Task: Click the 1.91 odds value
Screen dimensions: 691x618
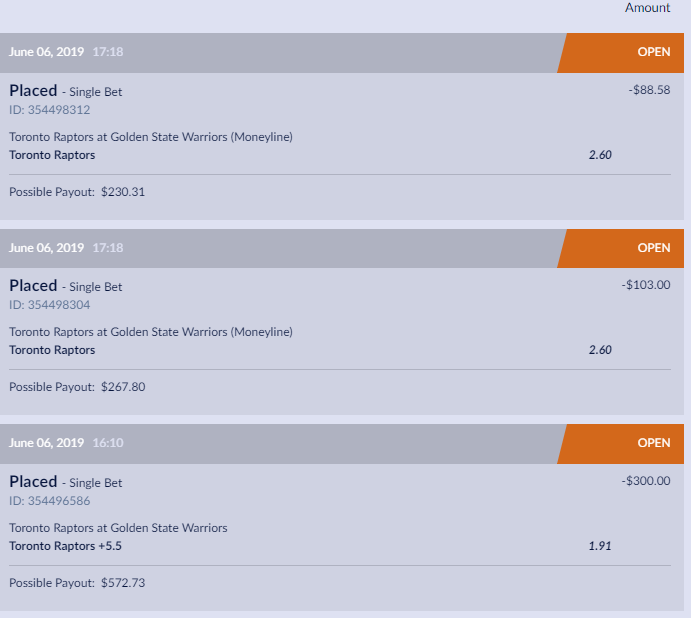Action: (600, 546)
